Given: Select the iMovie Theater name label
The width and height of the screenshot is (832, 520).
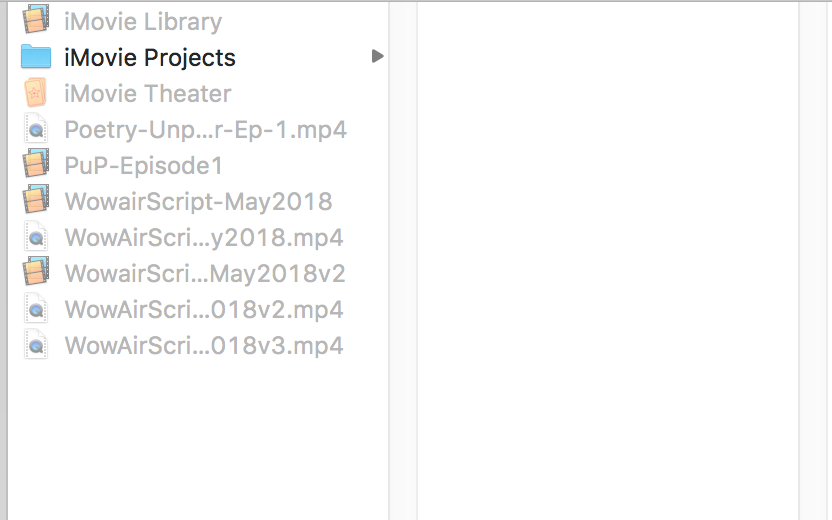Looking at the screenshot, I should [148, 93].
